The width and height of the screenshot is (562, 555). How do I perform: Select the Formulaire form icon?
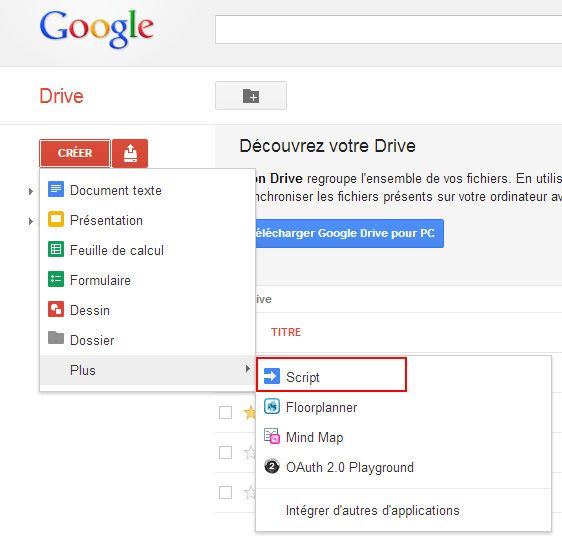56,279
